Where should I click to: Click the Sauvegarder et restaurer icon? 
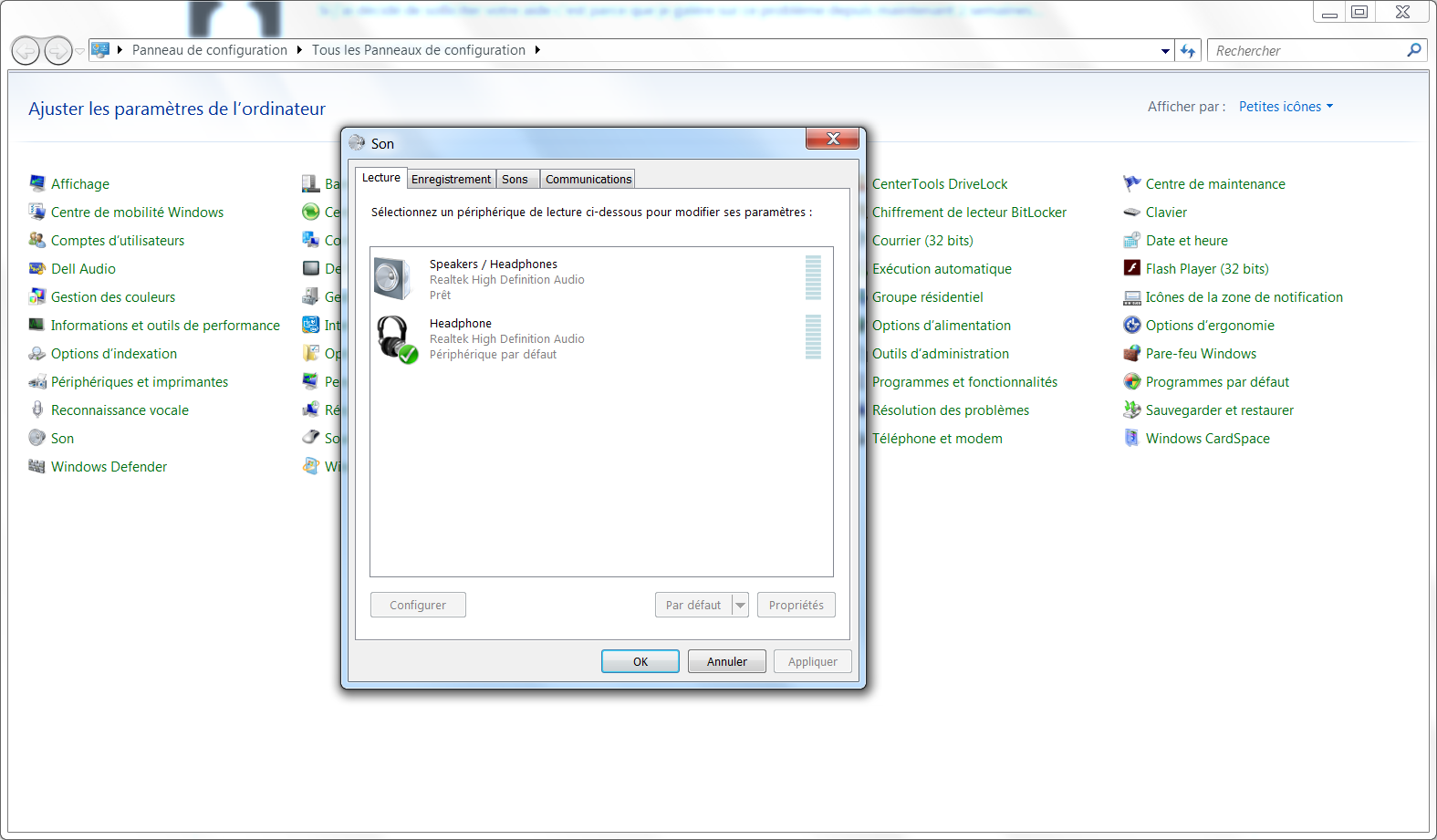pyautogui.click(x=1131, y=410)
